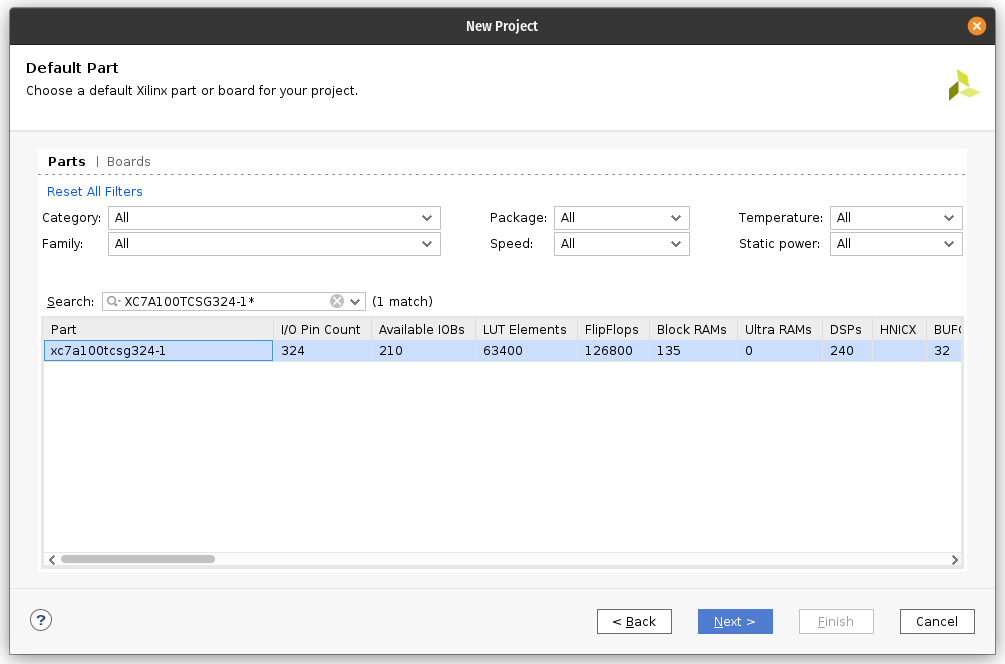Screen dimensions: 1005x664
Task: Click the Back button
Action: 634,621
